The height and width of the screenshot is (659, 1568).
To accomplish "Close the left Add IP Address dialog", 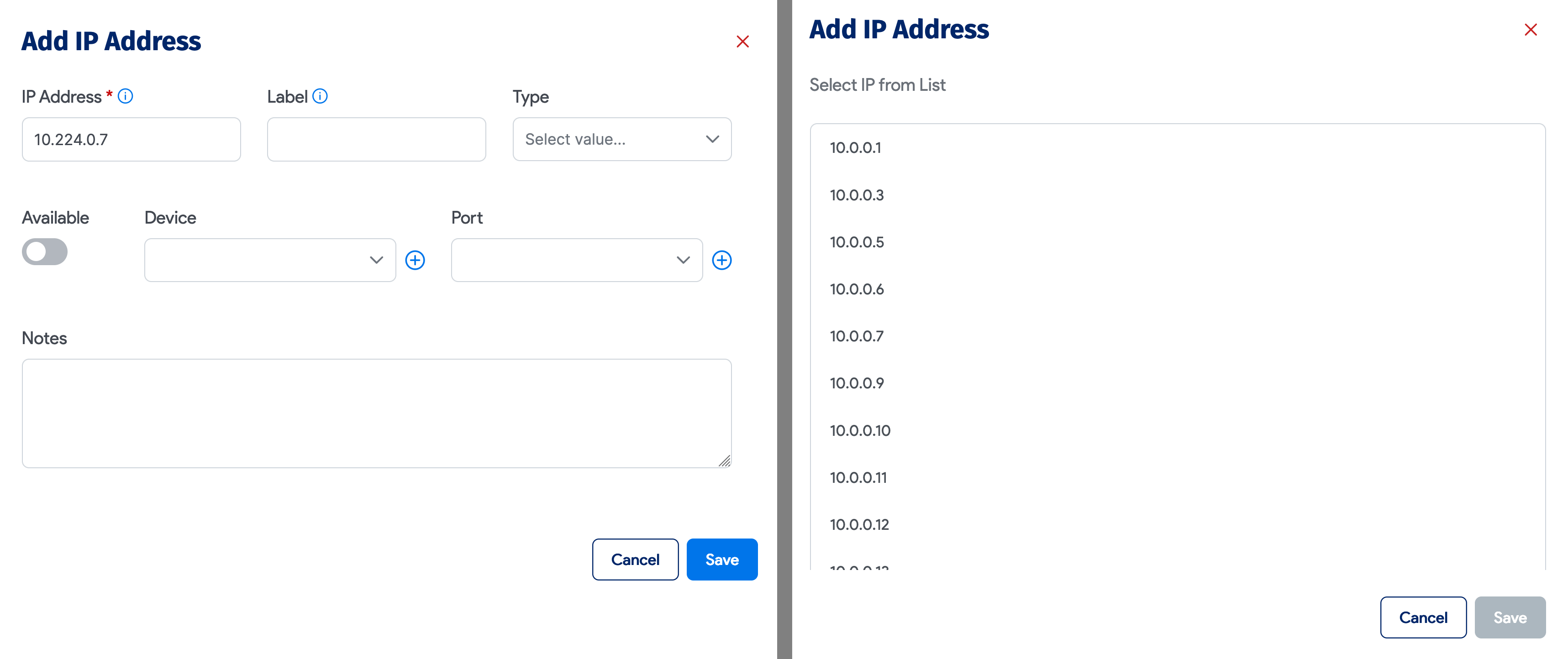I will (x=743, y=41).
